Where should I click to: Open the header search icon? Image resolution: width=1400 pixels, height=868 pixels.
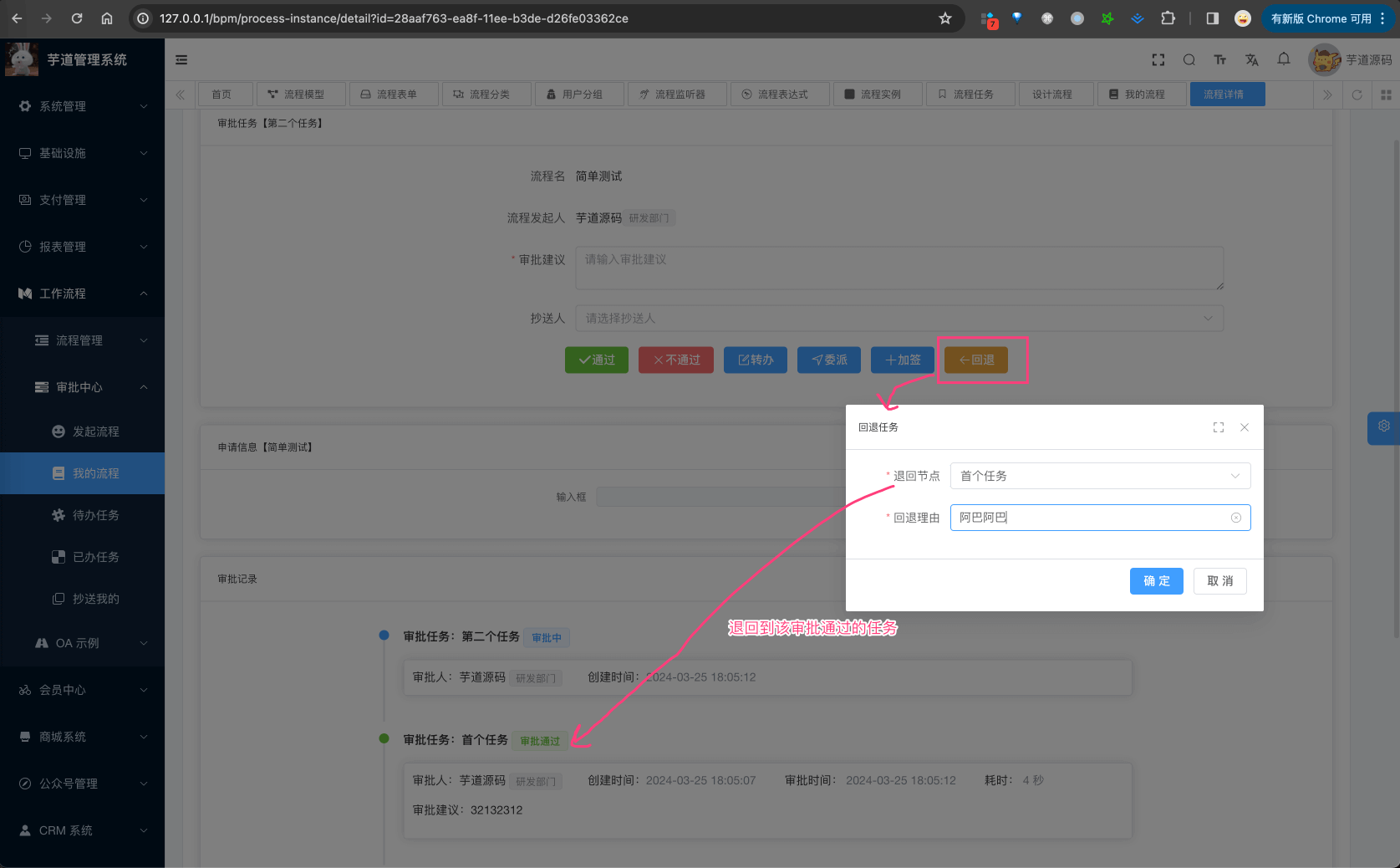coord(1189,60)
